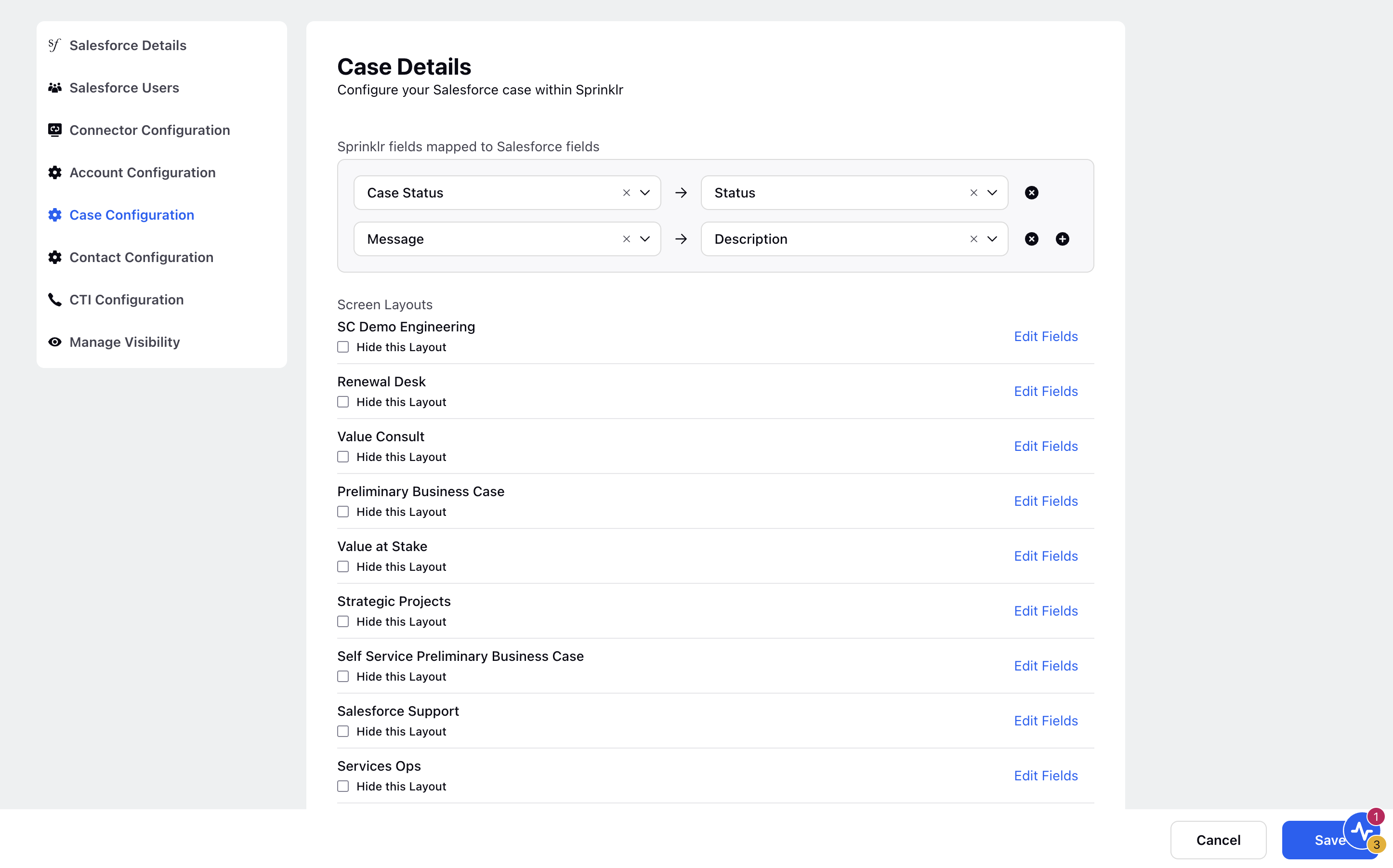1393x868 pixels.
Task: Select Case Configuration in sidebar
Action: tap(132, 215)
